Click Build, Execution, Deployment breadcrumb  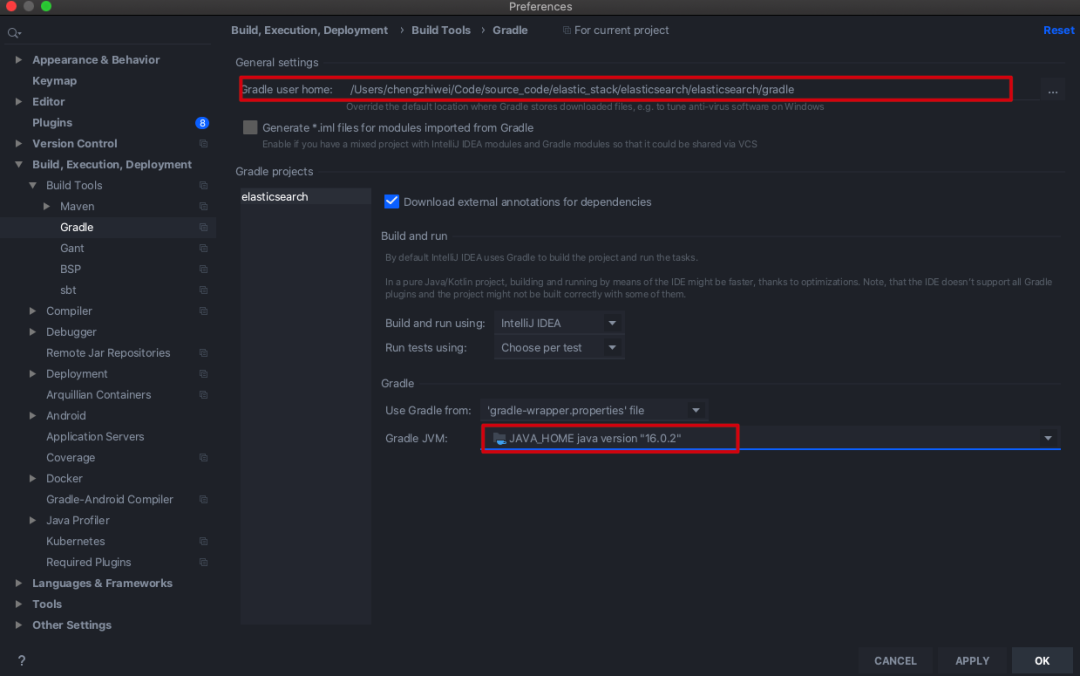pos(309,30)
